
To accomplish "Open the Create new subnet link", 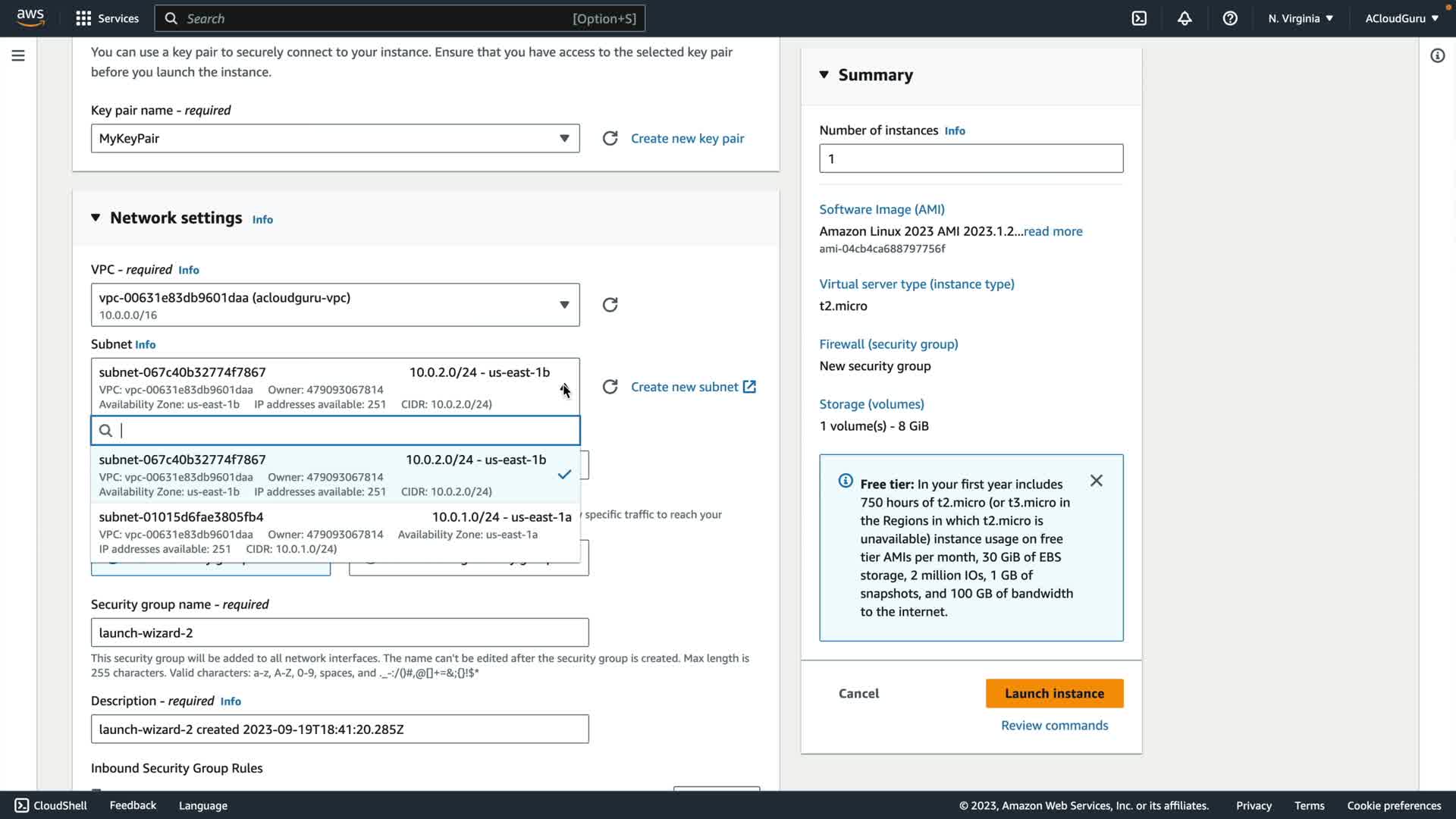I will click(692, 387).
